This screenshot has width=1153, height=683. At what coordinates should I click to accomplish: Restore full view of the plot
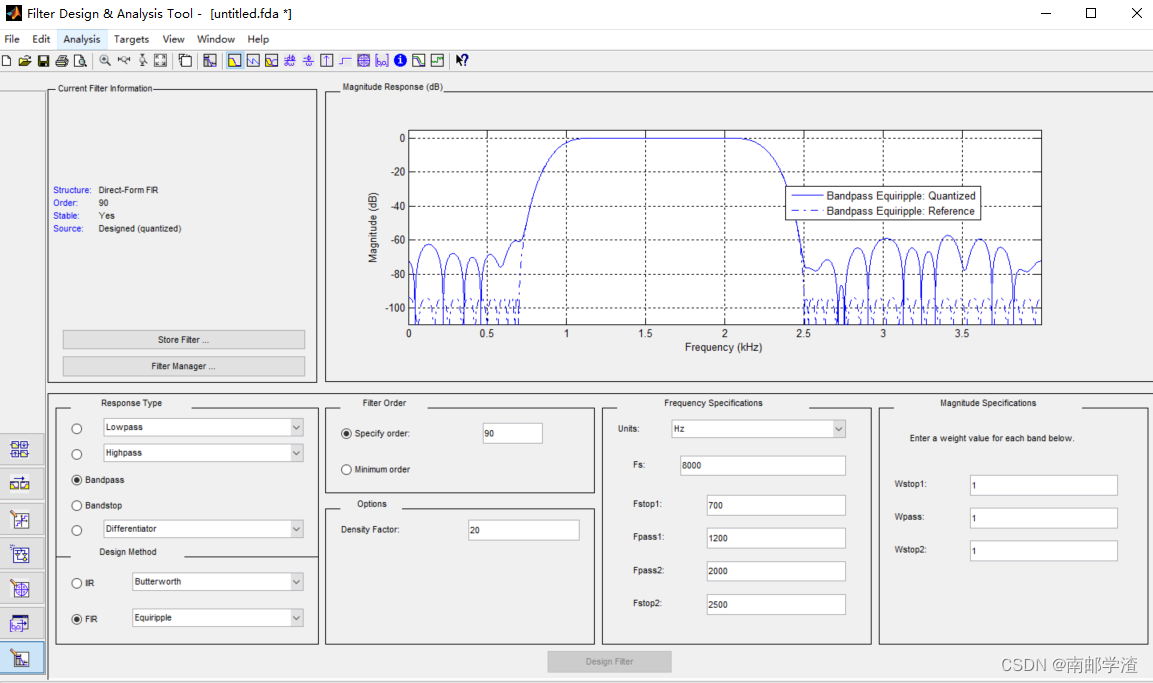tap(160, 60)
